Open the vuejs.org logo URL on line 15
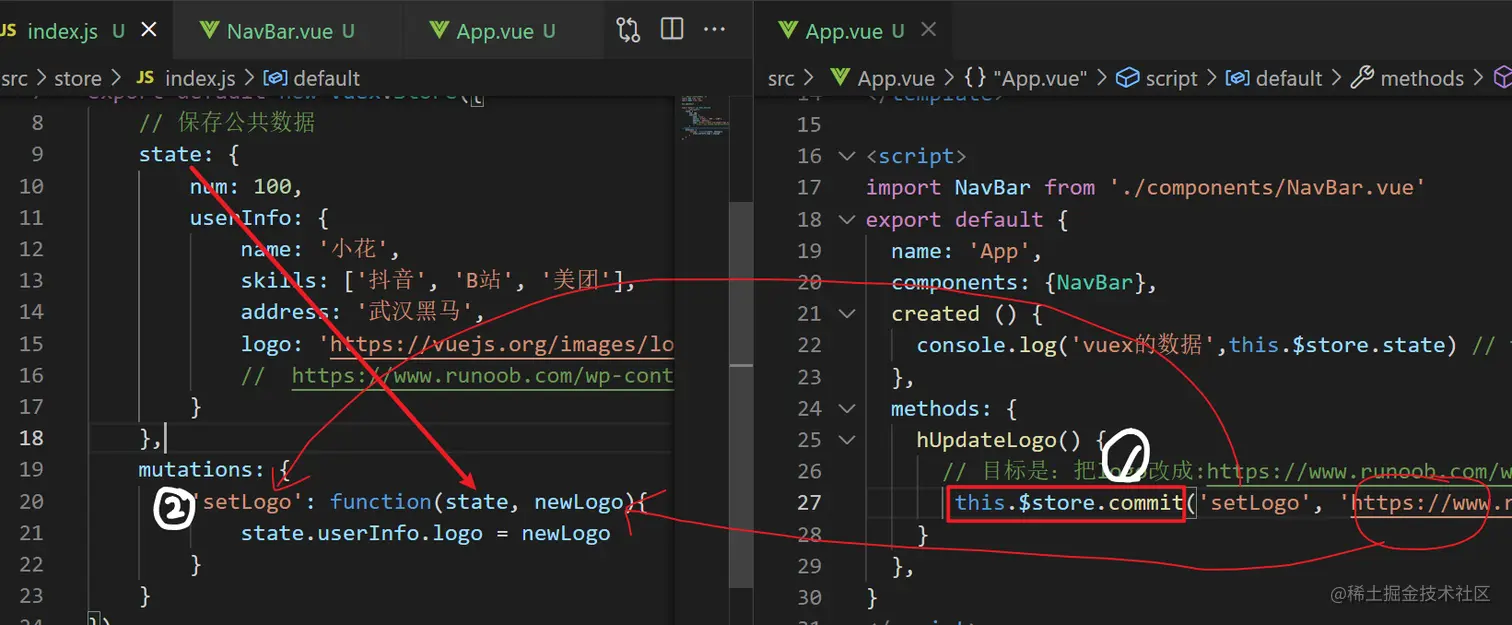This screenshot has width=1512, height=625. (502, 344)
